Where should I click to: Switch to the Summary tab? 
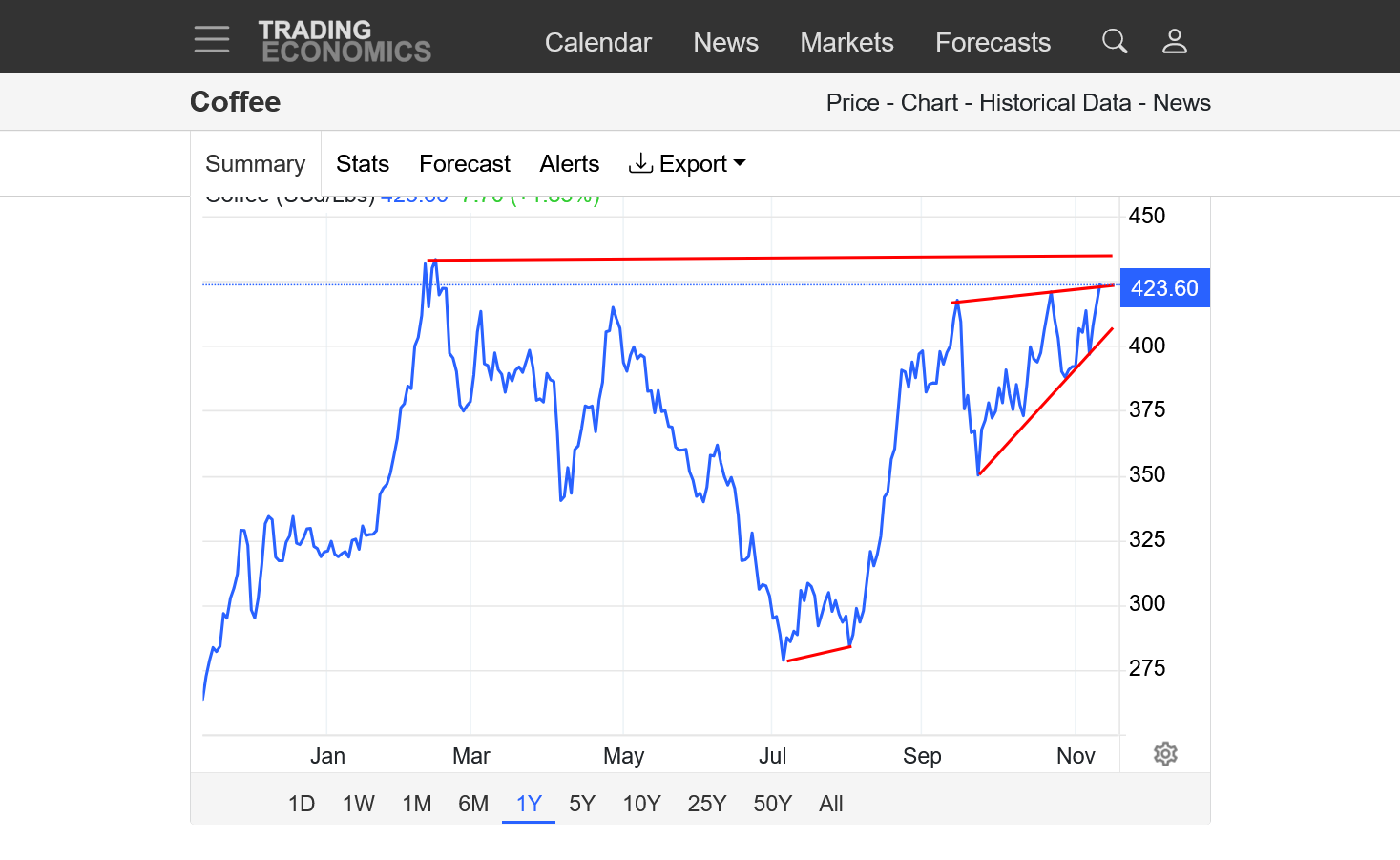click(x=255, y=164)
